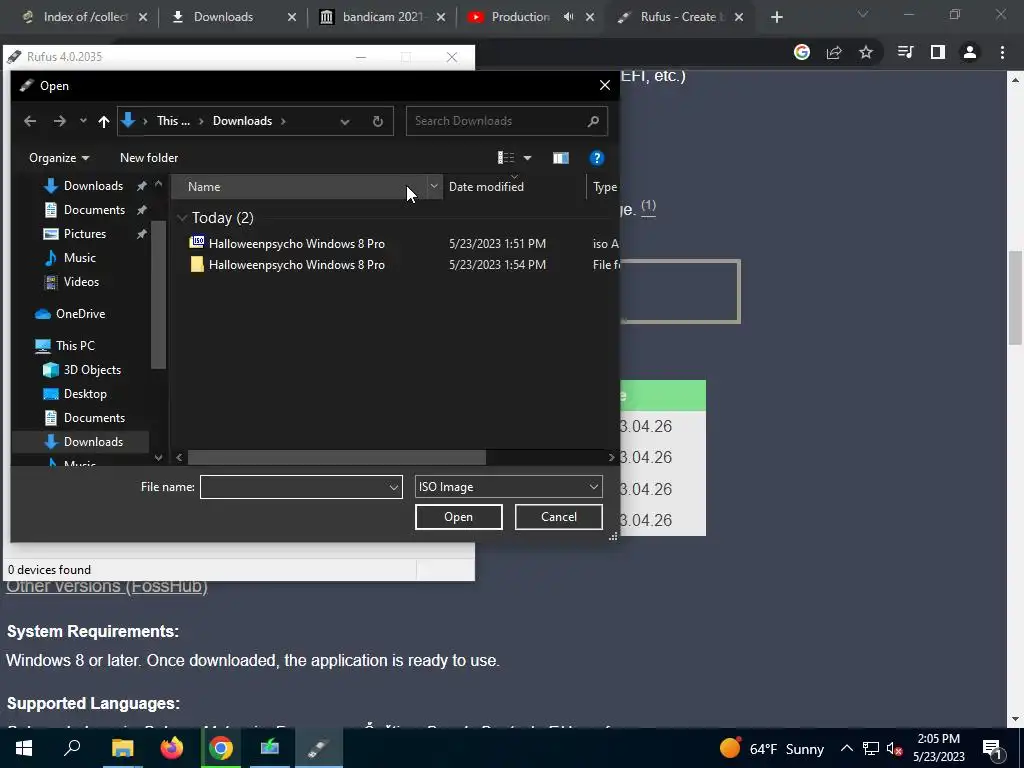
Task: Expand the address bar path history
Action: (x=345, y=121)
